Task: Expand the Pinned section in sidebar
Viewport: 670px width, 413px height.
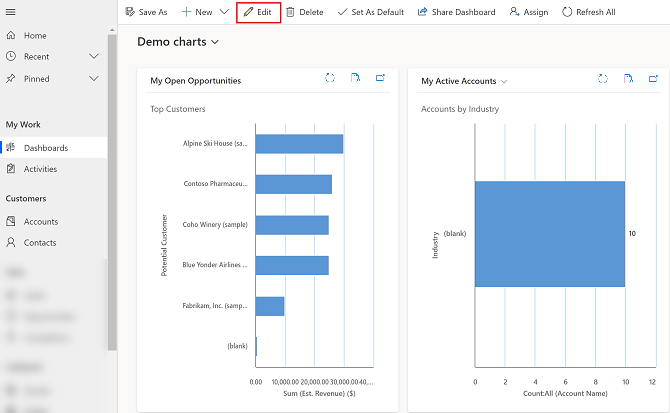Action: coord(94,79)
